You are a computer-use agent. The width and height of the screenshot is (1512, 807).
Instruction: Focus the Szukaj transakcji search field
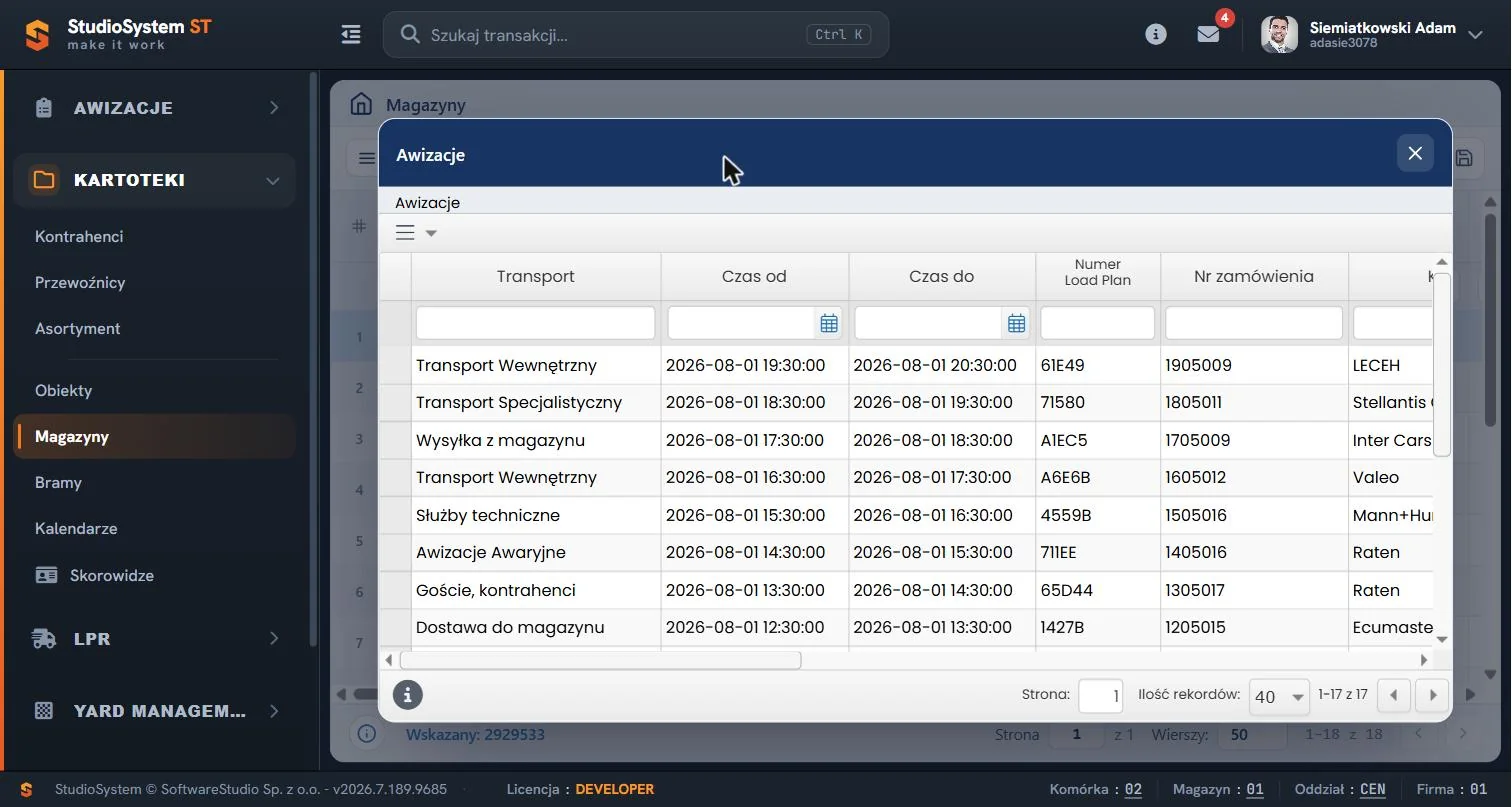pyautogui.click(x=636, y=35)
